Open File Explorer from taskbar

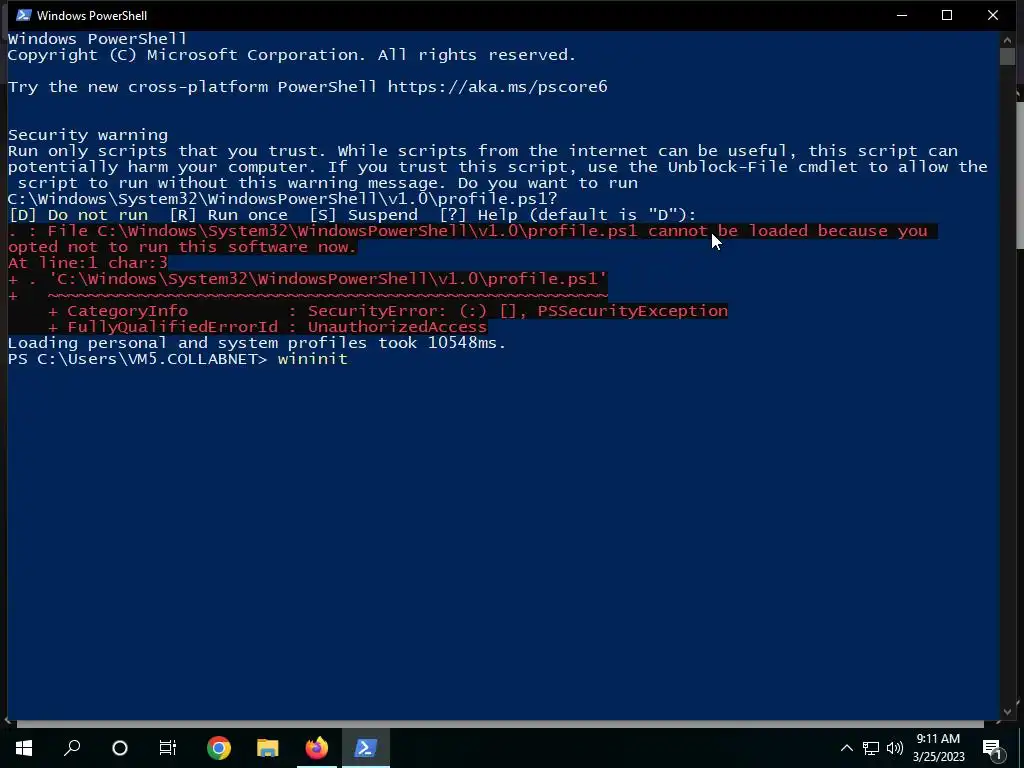pos(268,748)
